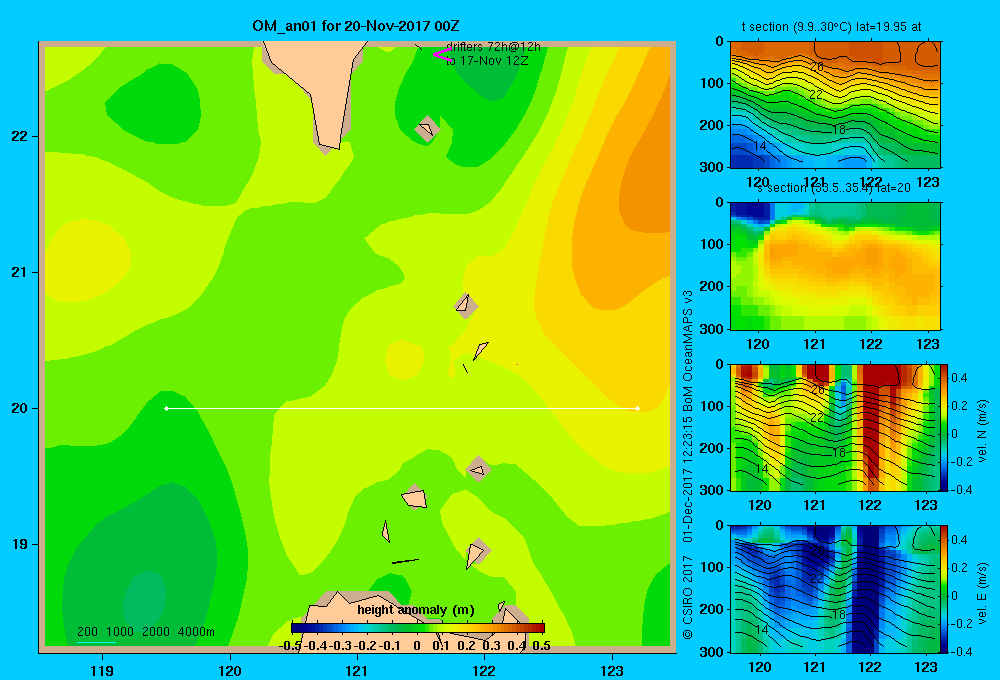1000x680 pixels.
Task: Open the salinity section panel
Action: (835, 266)
